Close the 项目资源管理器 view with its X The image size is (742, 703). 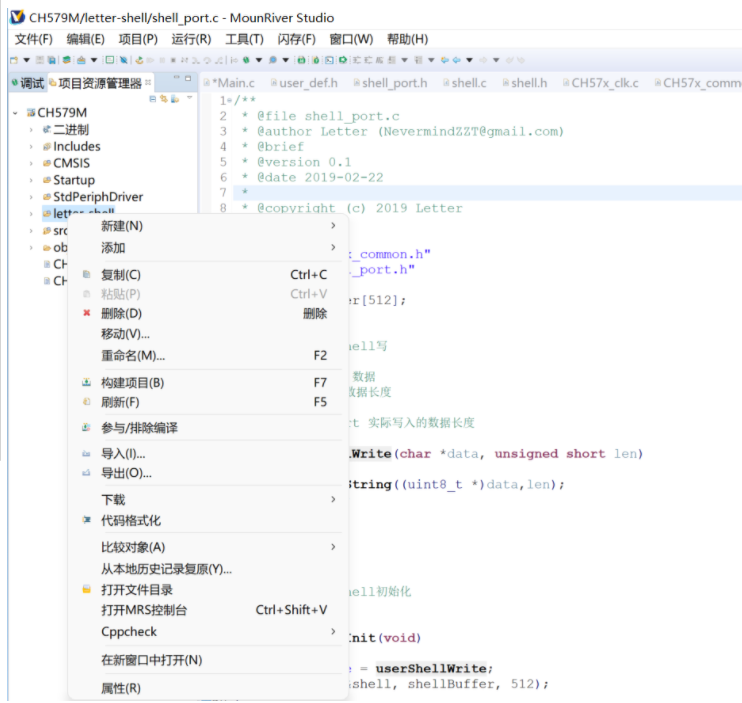pyautogui.click(x=148, y=82)
